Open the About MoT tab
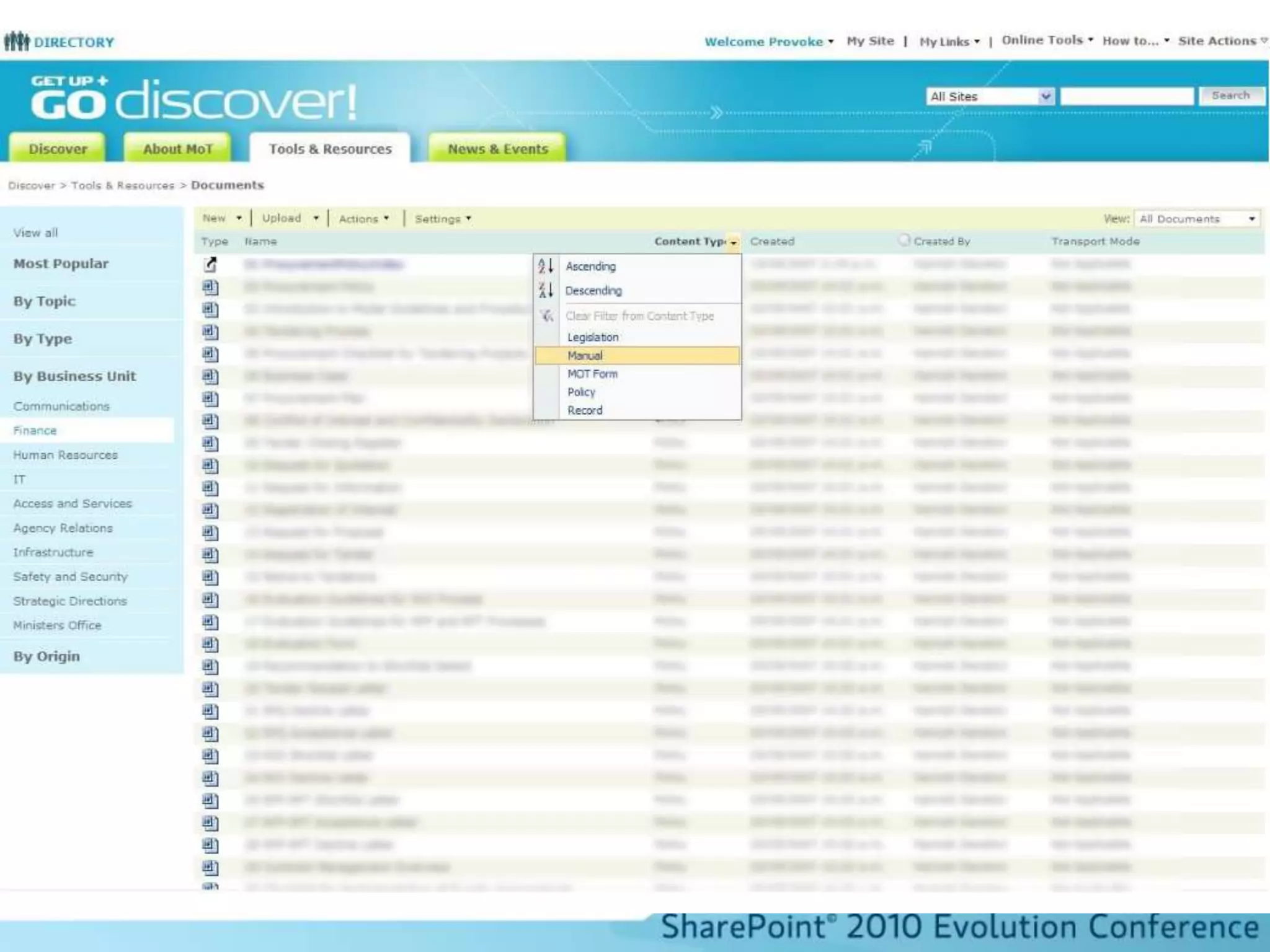The image size is (1270, 952). click(x=177, y=149)
